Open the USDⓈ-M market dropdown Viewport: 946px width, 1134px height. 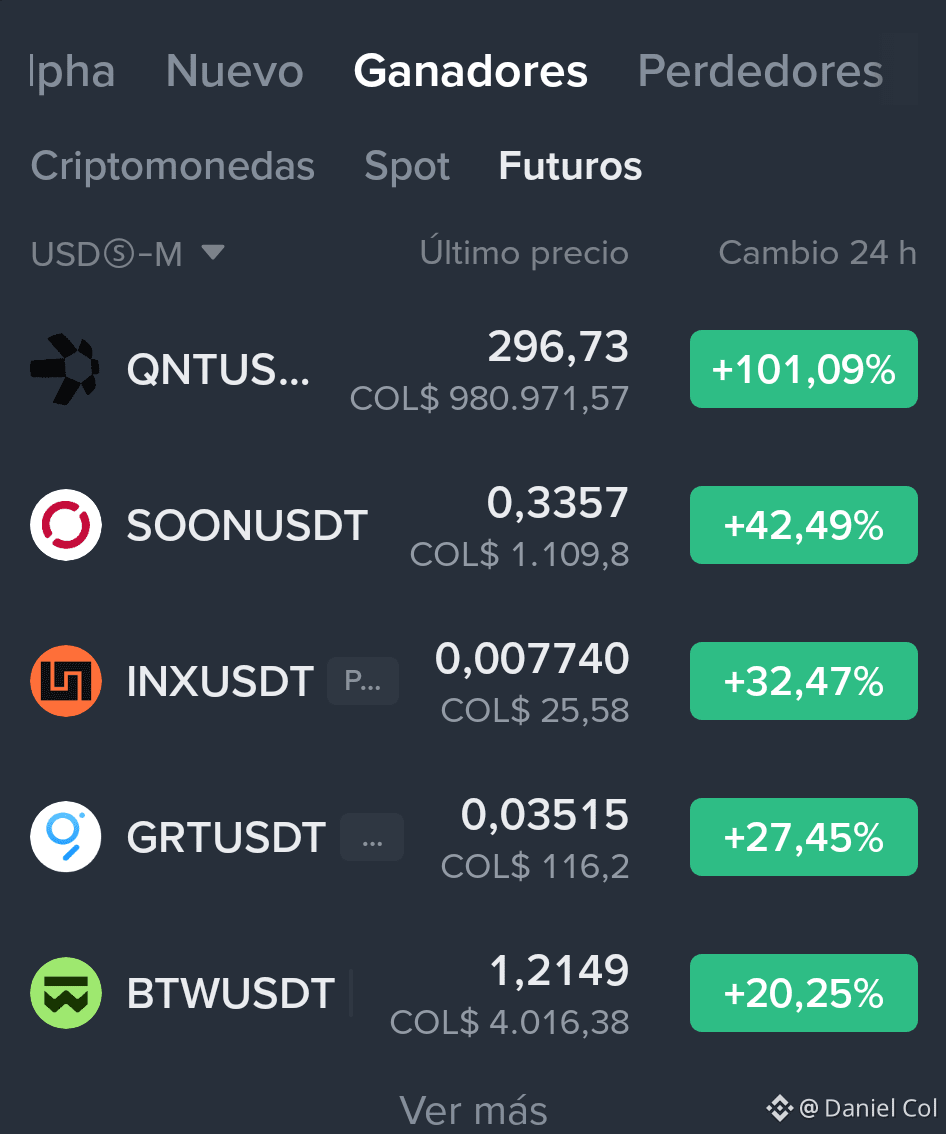128,253
